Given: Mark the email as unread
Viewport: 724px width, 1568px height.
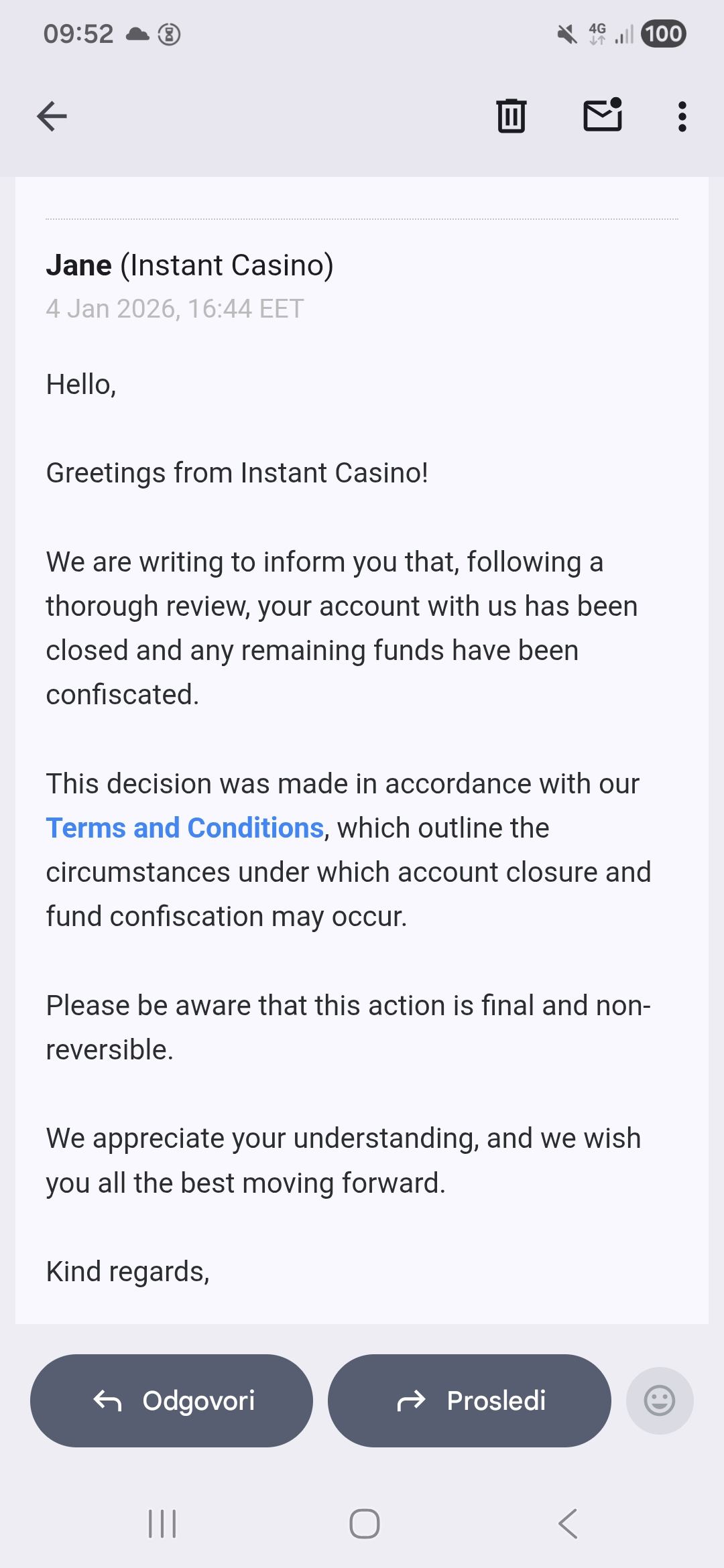Looking at the screenshot, I should click(603, 115).
